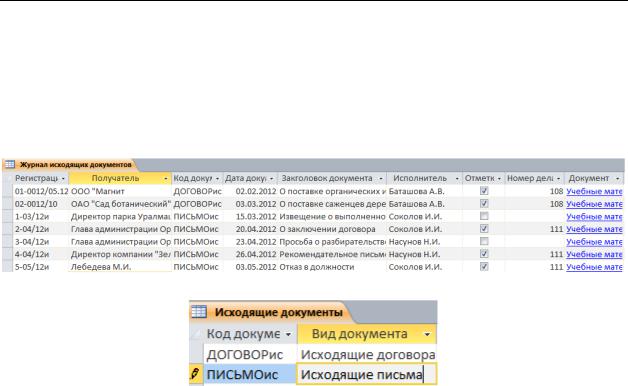Click ДОГОВОРис code in row 02-0012/10
628x386 pixels.
point(197,204)
